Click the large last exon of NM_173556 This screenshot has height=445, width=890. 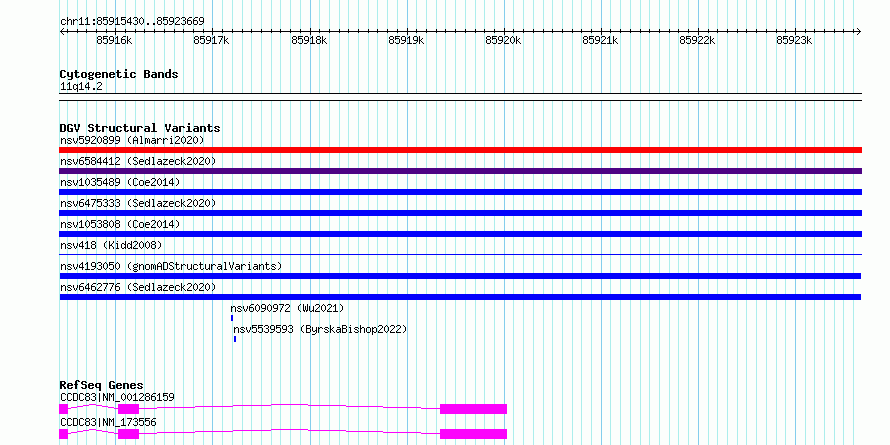[x=473, y=434]
